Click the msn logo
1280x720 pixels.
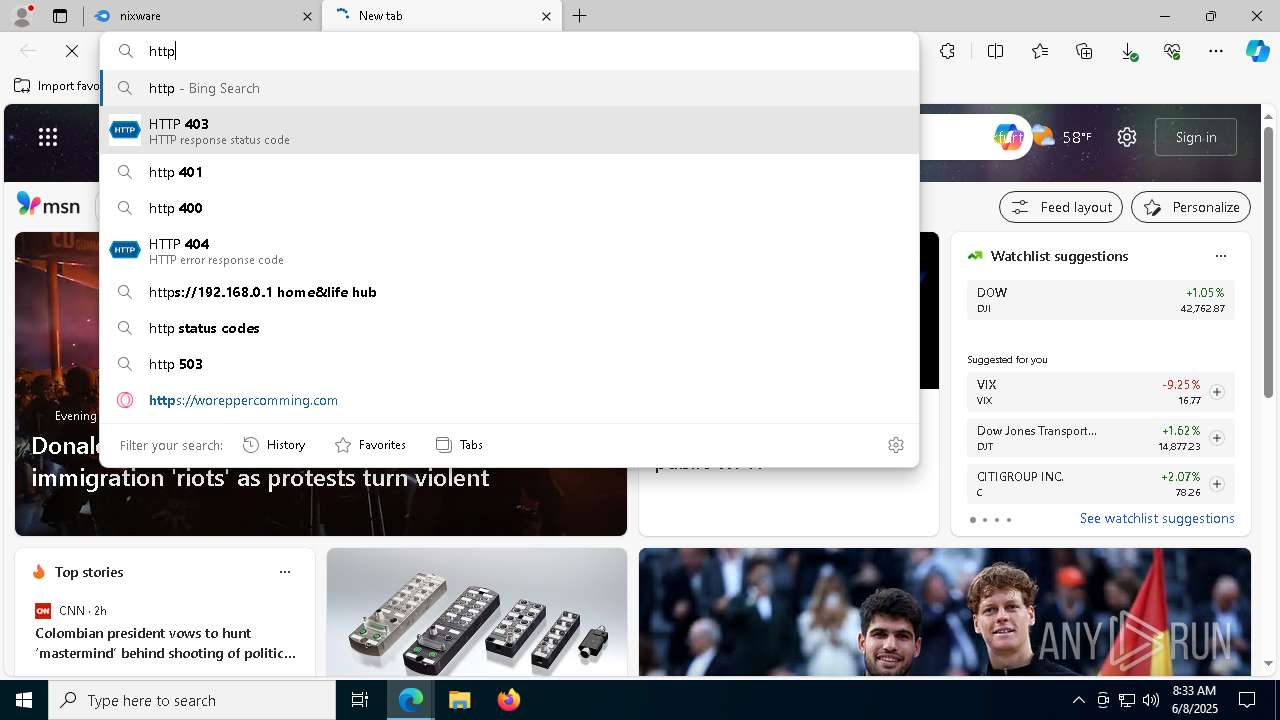[48, 206]
